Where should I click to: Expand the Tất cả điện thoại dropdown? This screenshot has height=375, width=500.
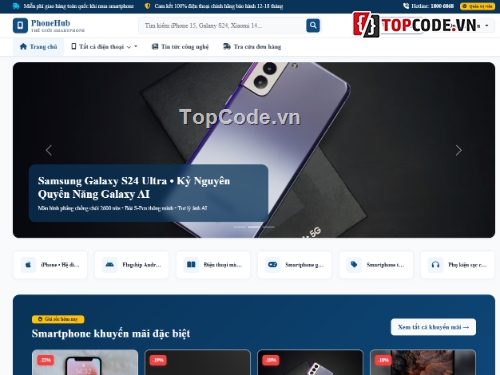click(104, 47)
